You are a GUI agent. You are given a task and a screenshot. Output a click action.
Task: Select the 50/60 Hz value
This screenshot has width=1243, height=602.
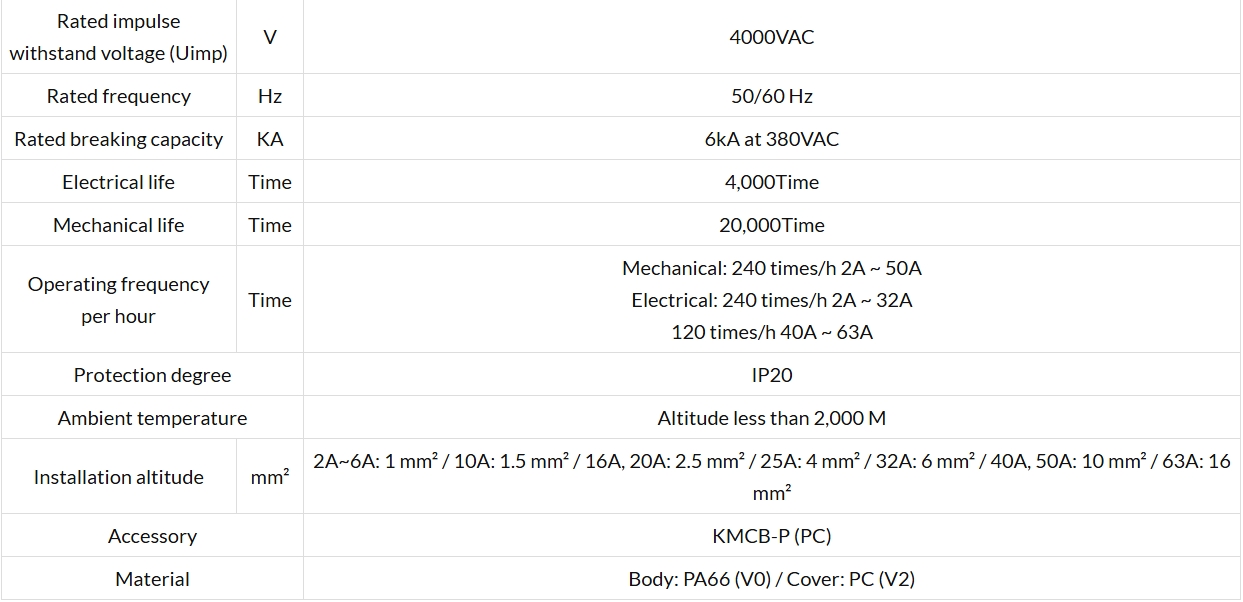pyautogui.click(x=772, y=96)
